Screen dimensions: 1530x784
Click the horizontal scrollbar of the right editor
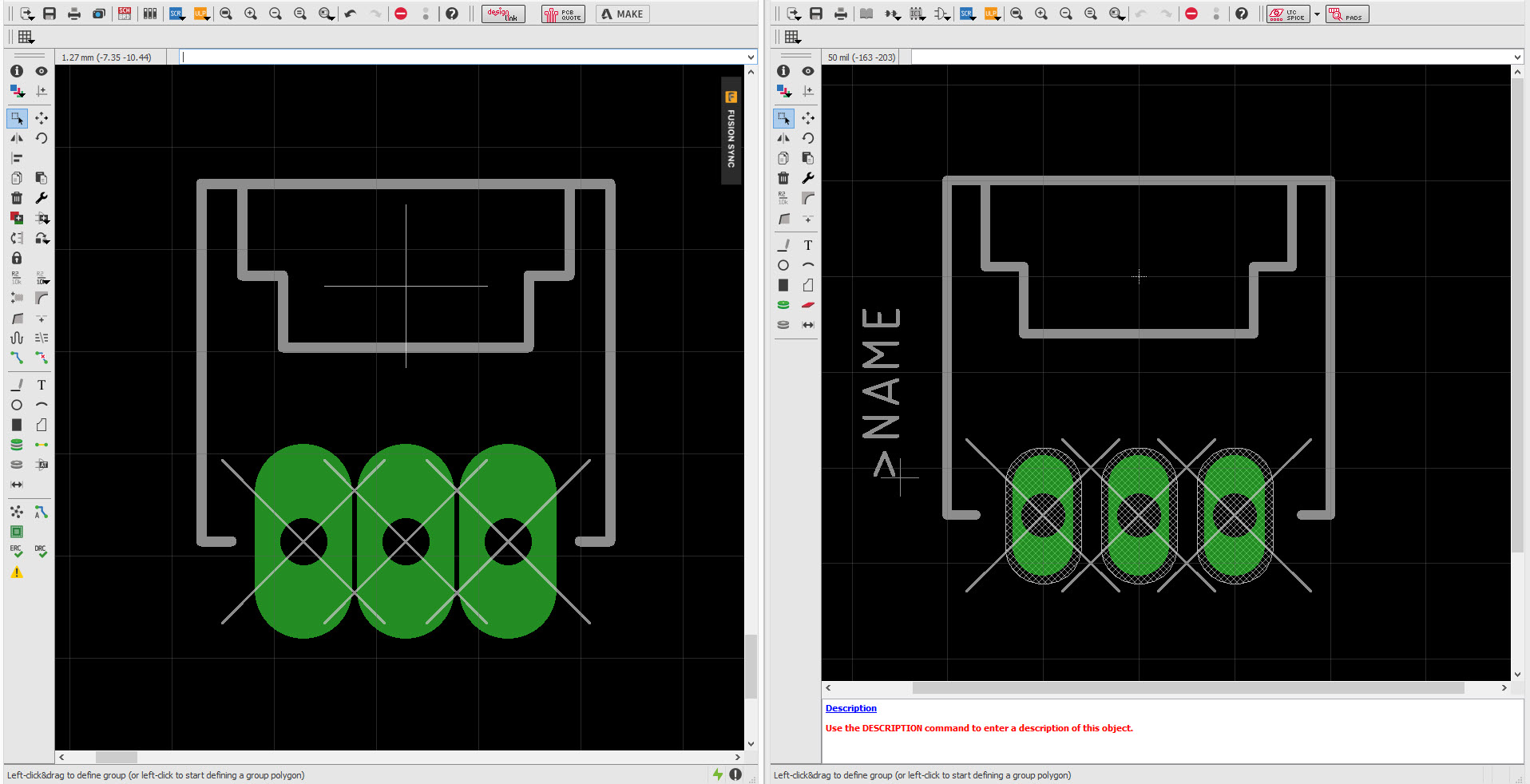(1188, 688)
